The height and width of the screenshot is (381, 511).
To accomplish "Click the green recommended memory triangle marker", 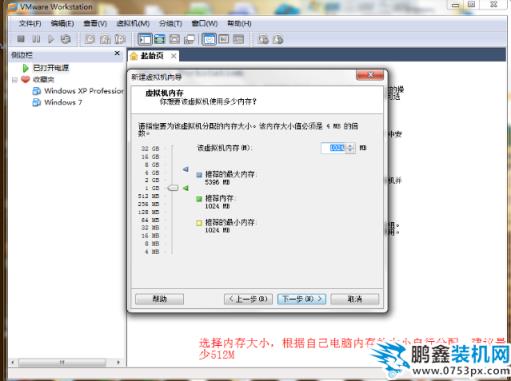I will pyautogui.click(x=186, y=188).
